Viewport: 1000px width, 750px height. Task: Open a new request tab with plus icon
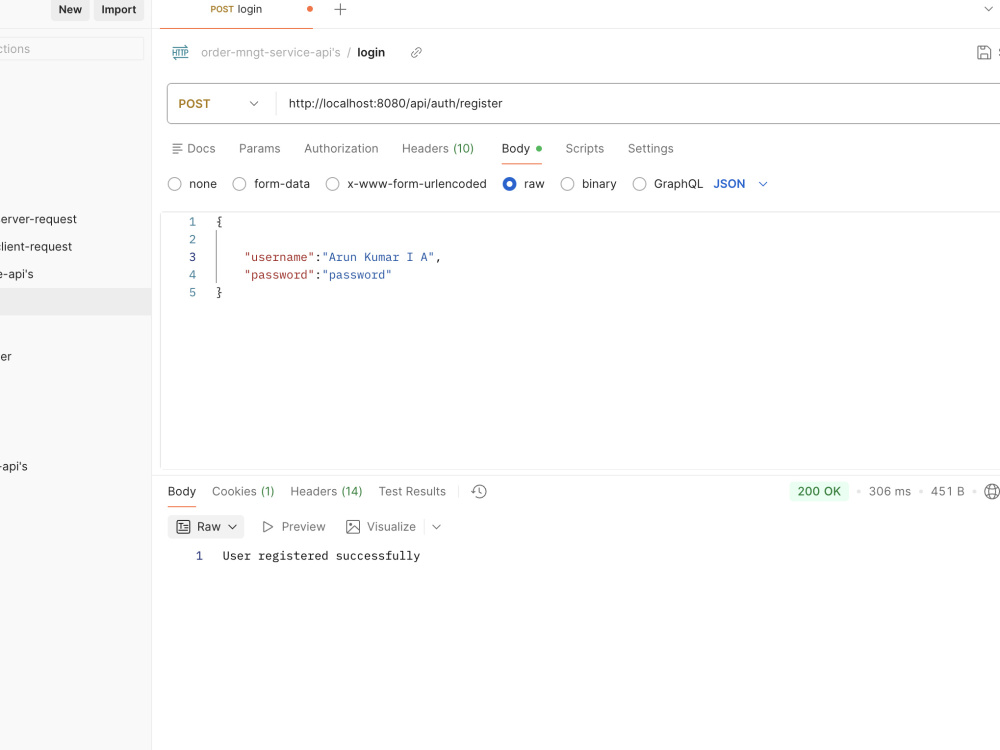340,10
